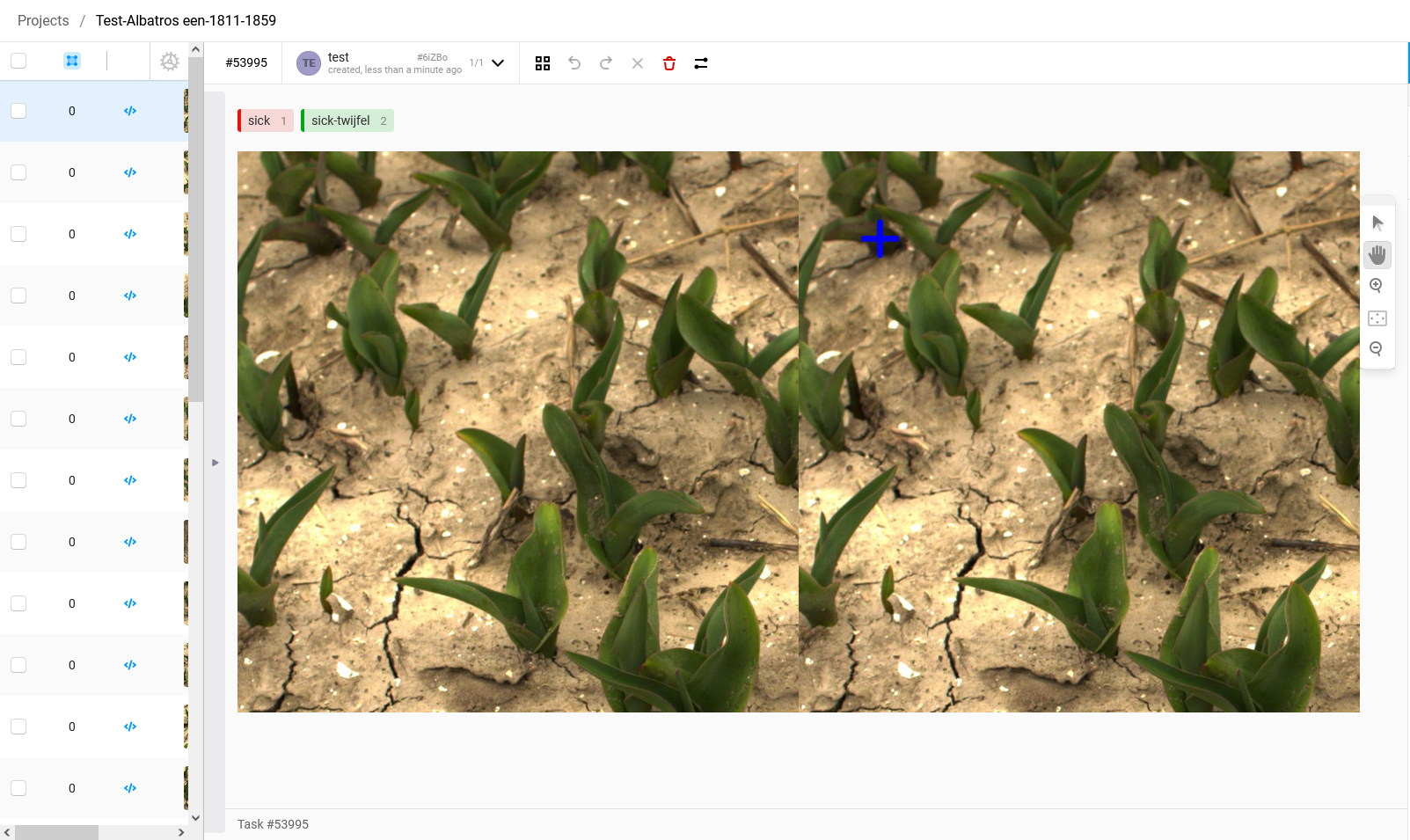Screen dimensions: 1410x840
Task: Click the fit-to-screen zoom tool
Action: pos(1377,318)
